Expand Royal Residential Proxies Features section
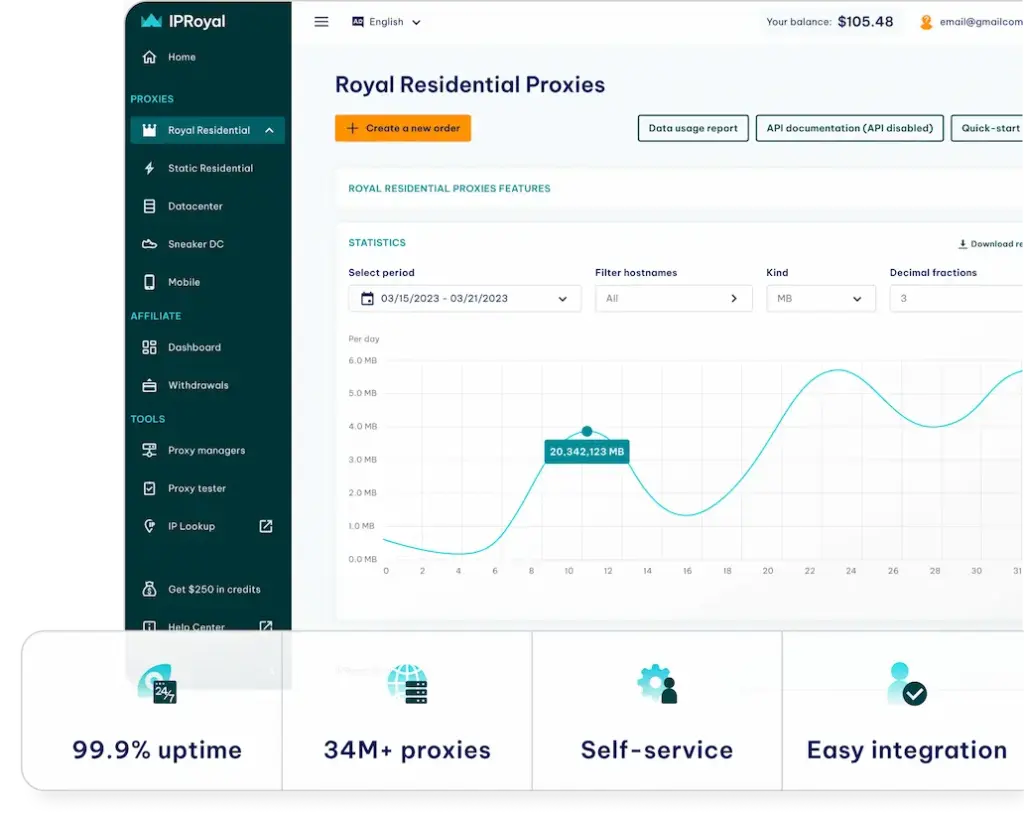This screenshot has height=815, width=1024. point(679,188)
